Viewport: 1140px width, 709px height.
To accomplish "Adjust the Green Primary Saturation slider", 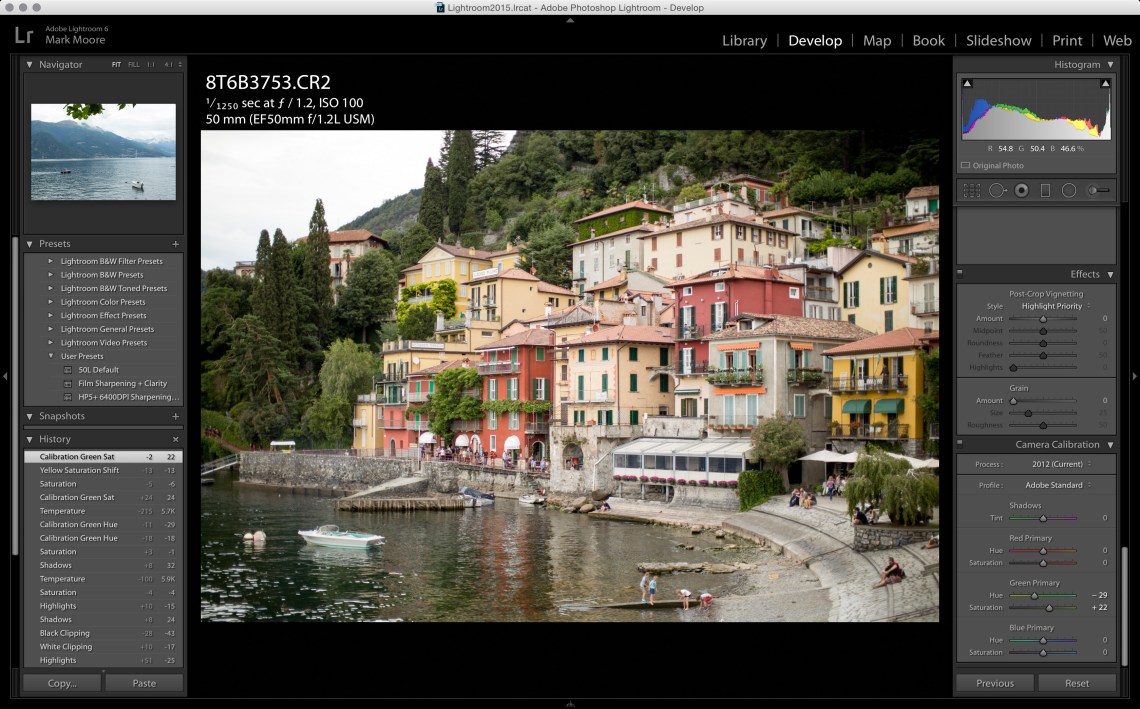I will [1049, 608].
